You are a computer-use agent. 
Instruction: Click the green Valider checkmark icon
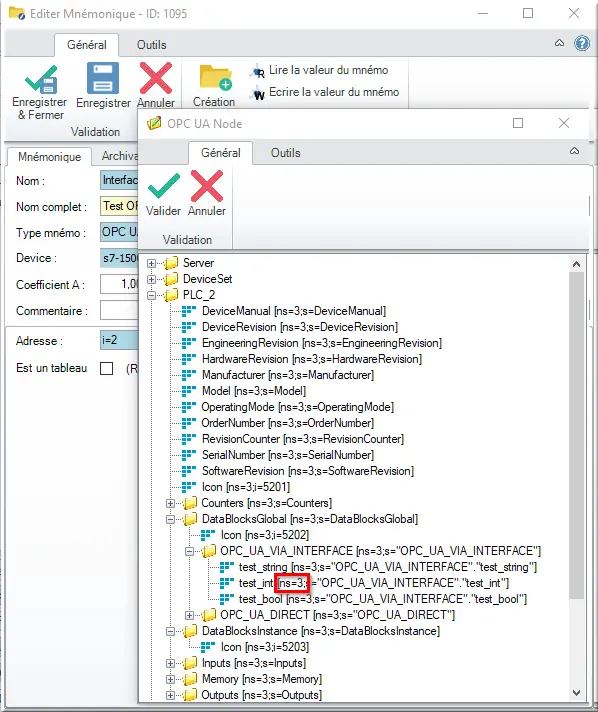pos(163,187)
